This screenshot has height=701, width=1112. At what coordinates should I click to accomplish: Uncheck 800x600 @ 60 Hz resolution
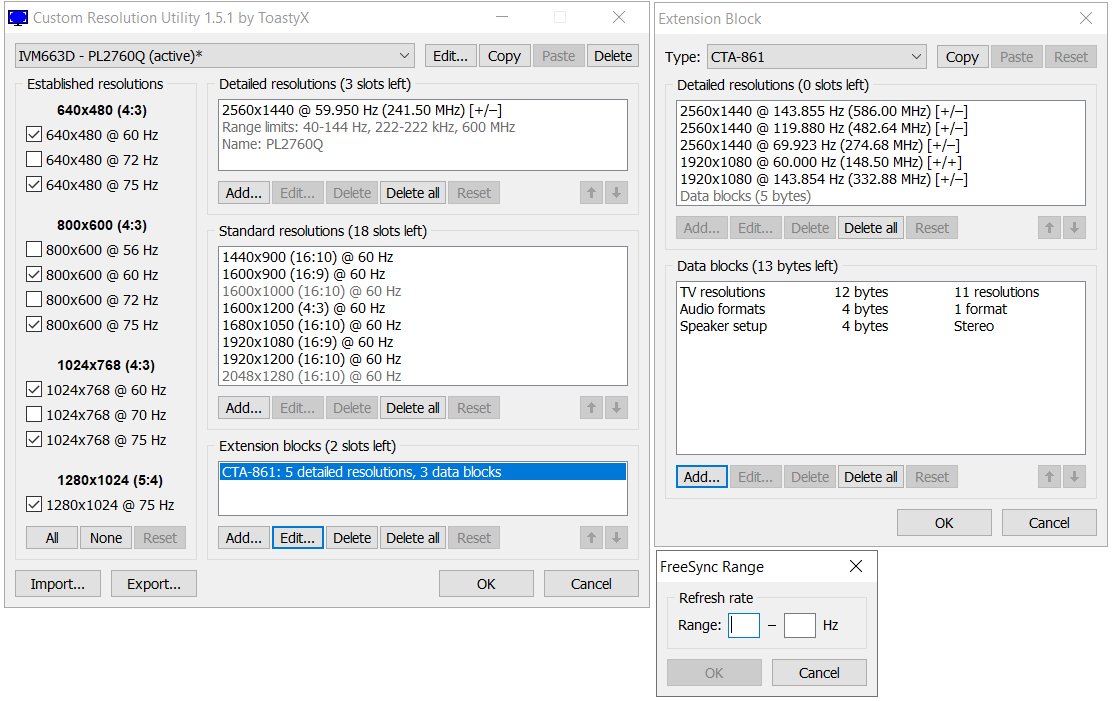click(x=34, y=275)
